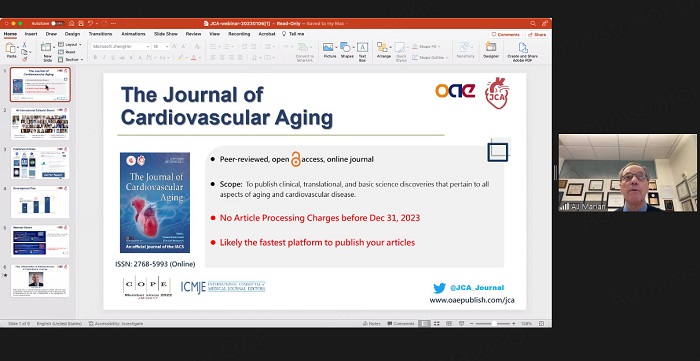
Task: Expand the Copy options arrow
Action: (x=29, y=52)
